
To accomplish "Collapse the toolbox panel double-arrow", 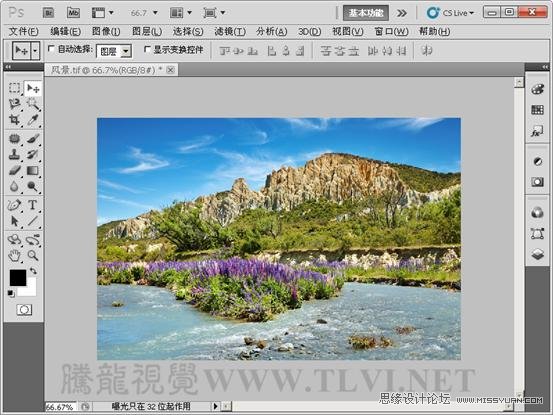I will 8,67.
